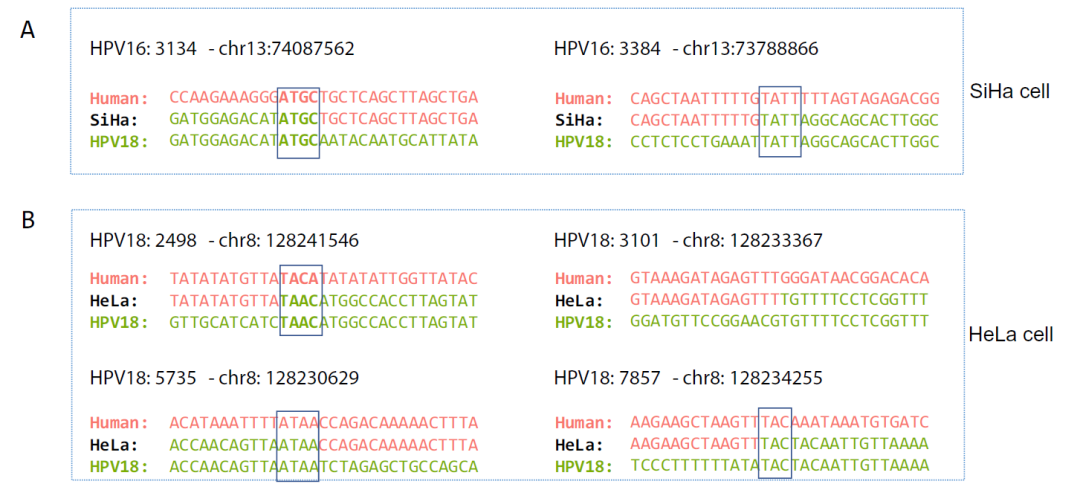Click the boxed TAAC in HeLa sequence
The width and height of the screenshot is (1080, 487).
(x=300, y=300)
